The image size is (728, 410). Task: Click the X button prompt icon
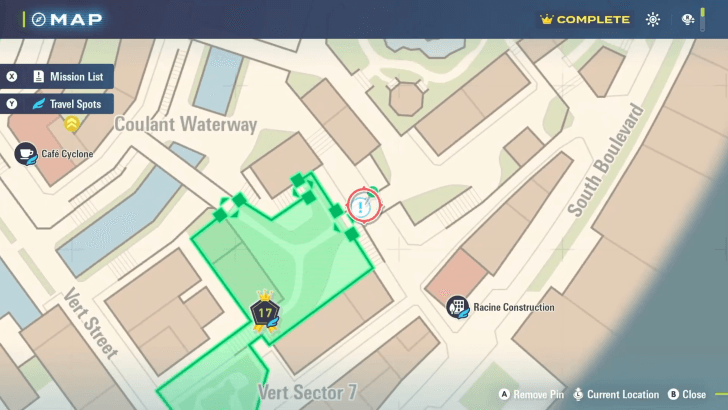(12, 77)
